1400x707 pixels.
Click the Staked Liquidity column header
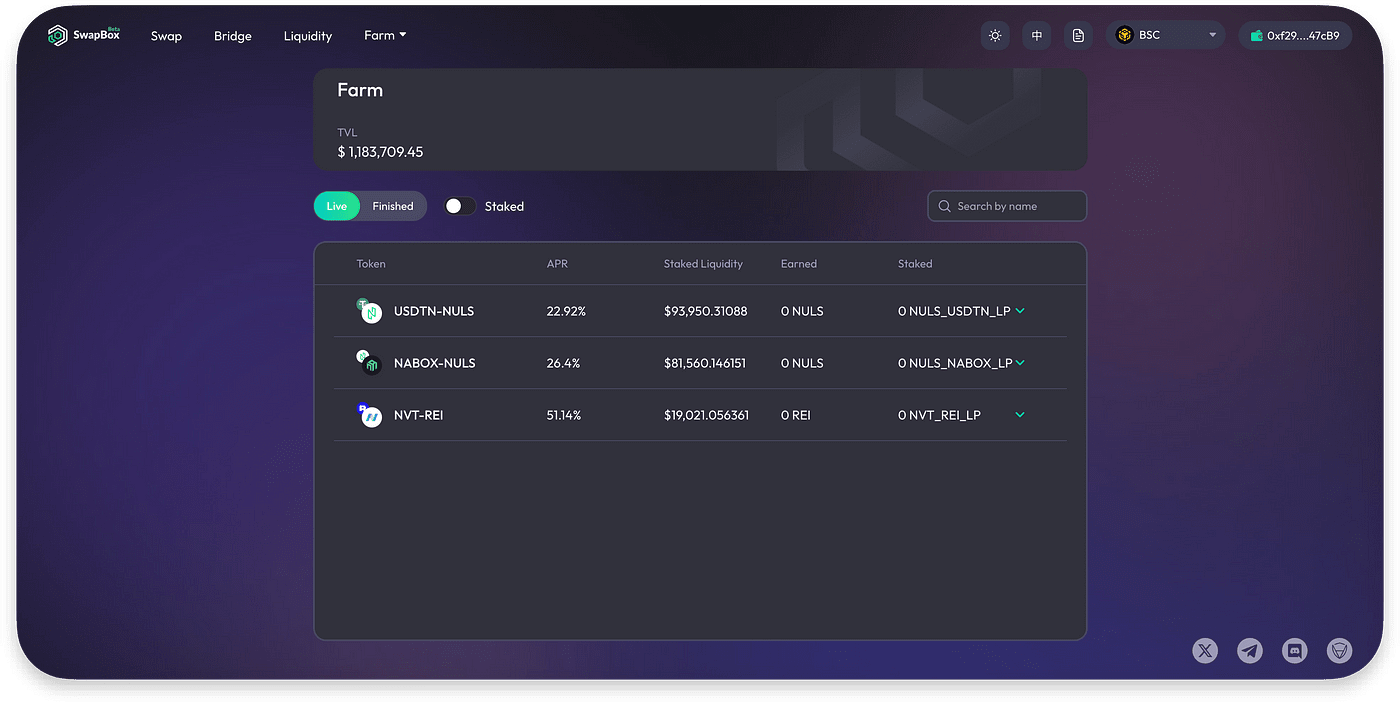(703, 264)
